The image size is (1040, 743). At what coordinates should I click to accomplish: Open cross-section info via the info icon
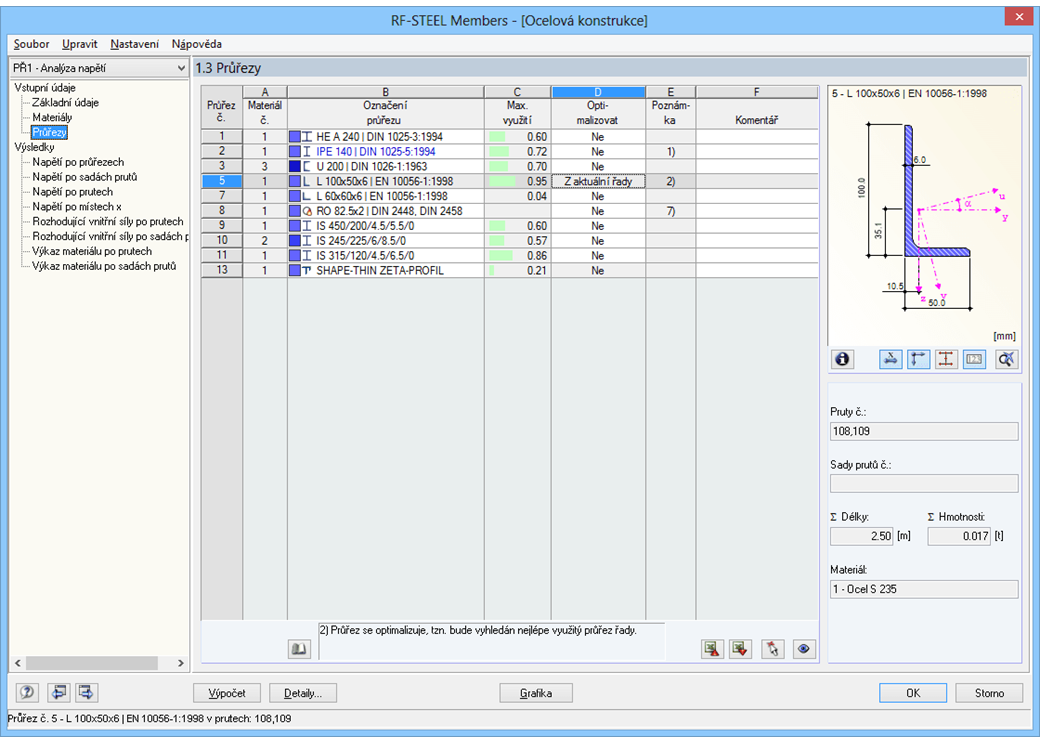842,359
